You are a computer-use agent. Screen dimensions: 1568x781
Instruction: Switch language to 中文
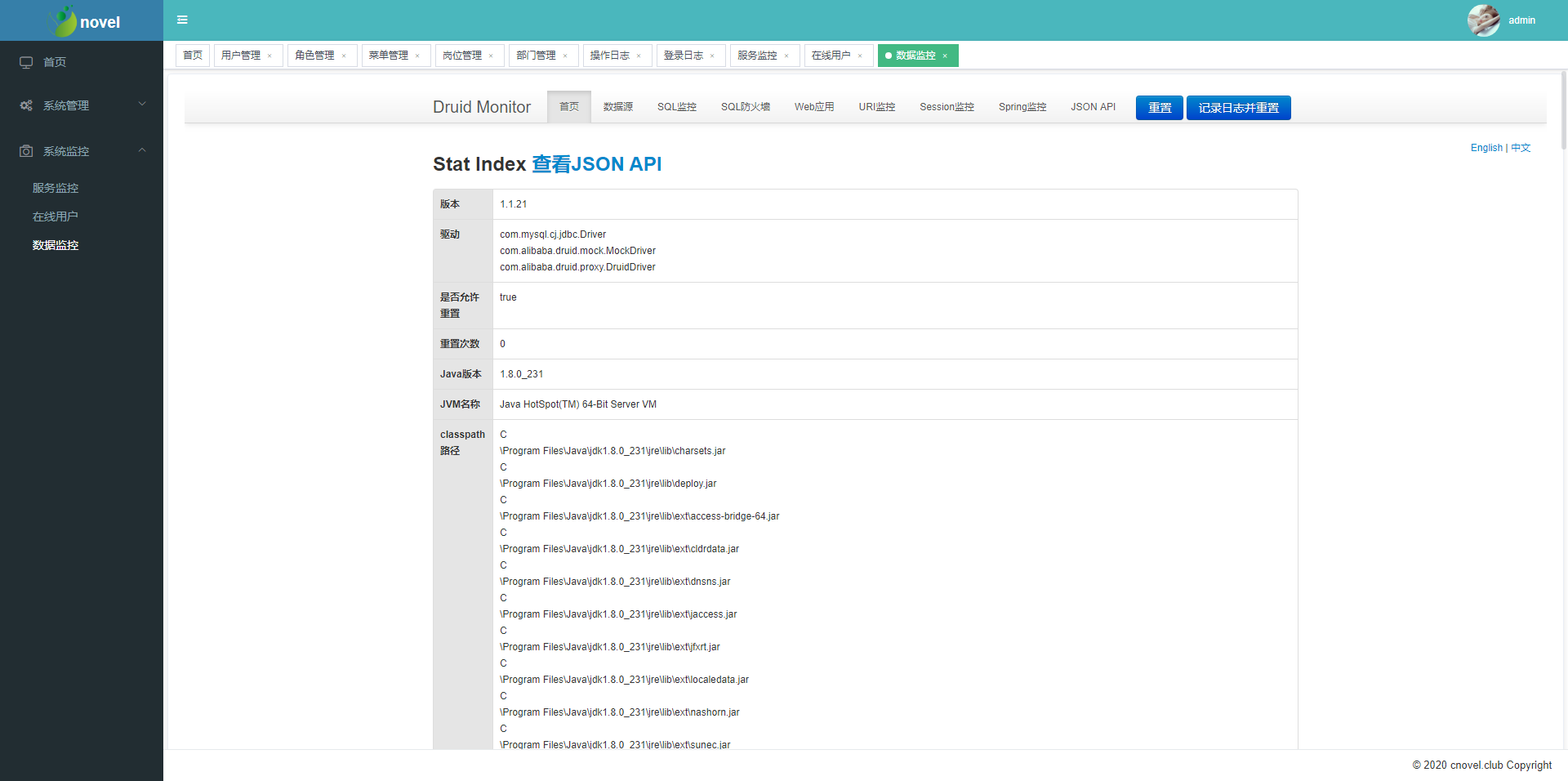[x=1521, y=148]
